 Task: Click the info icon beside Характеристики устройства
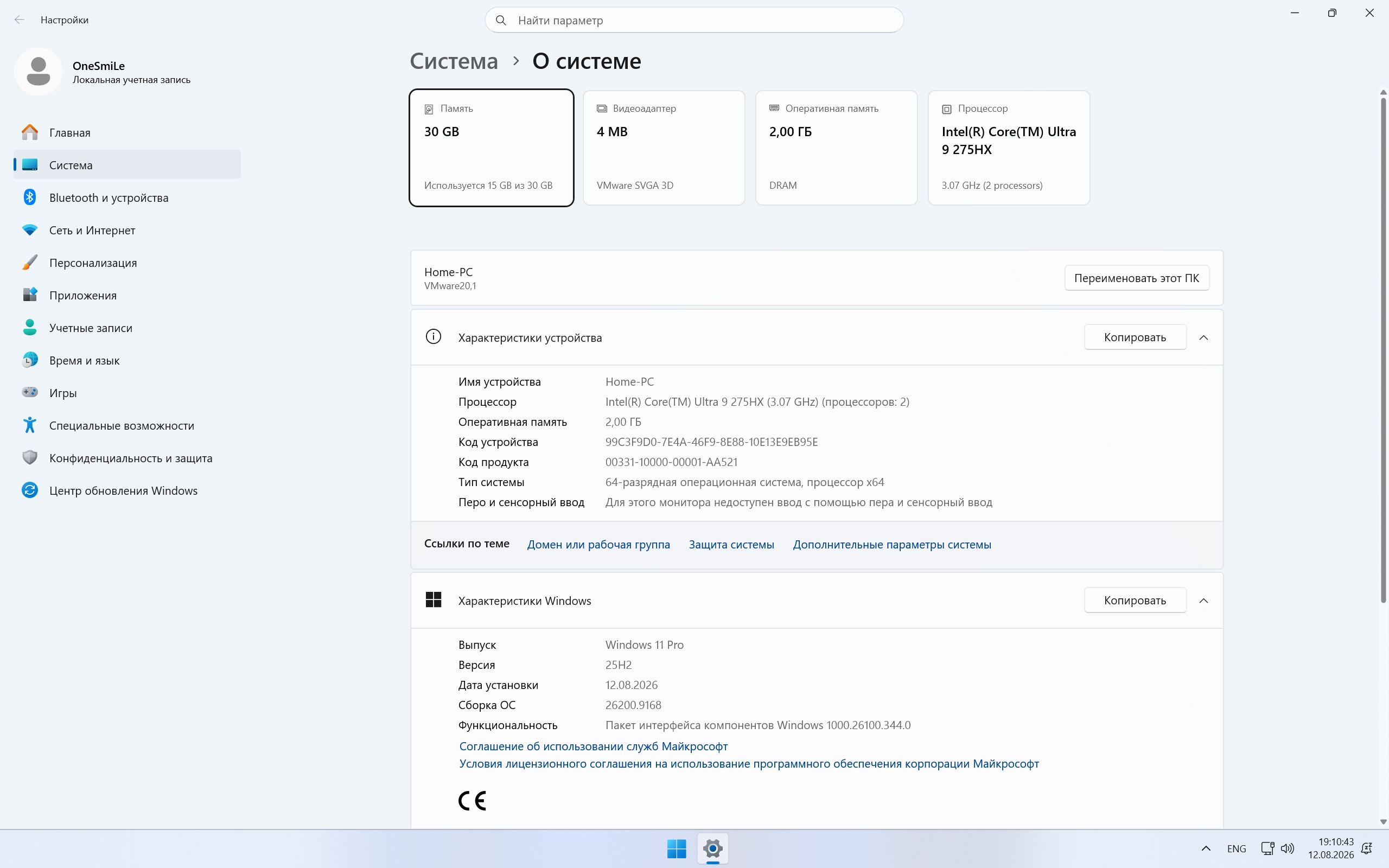pos(434,337)
